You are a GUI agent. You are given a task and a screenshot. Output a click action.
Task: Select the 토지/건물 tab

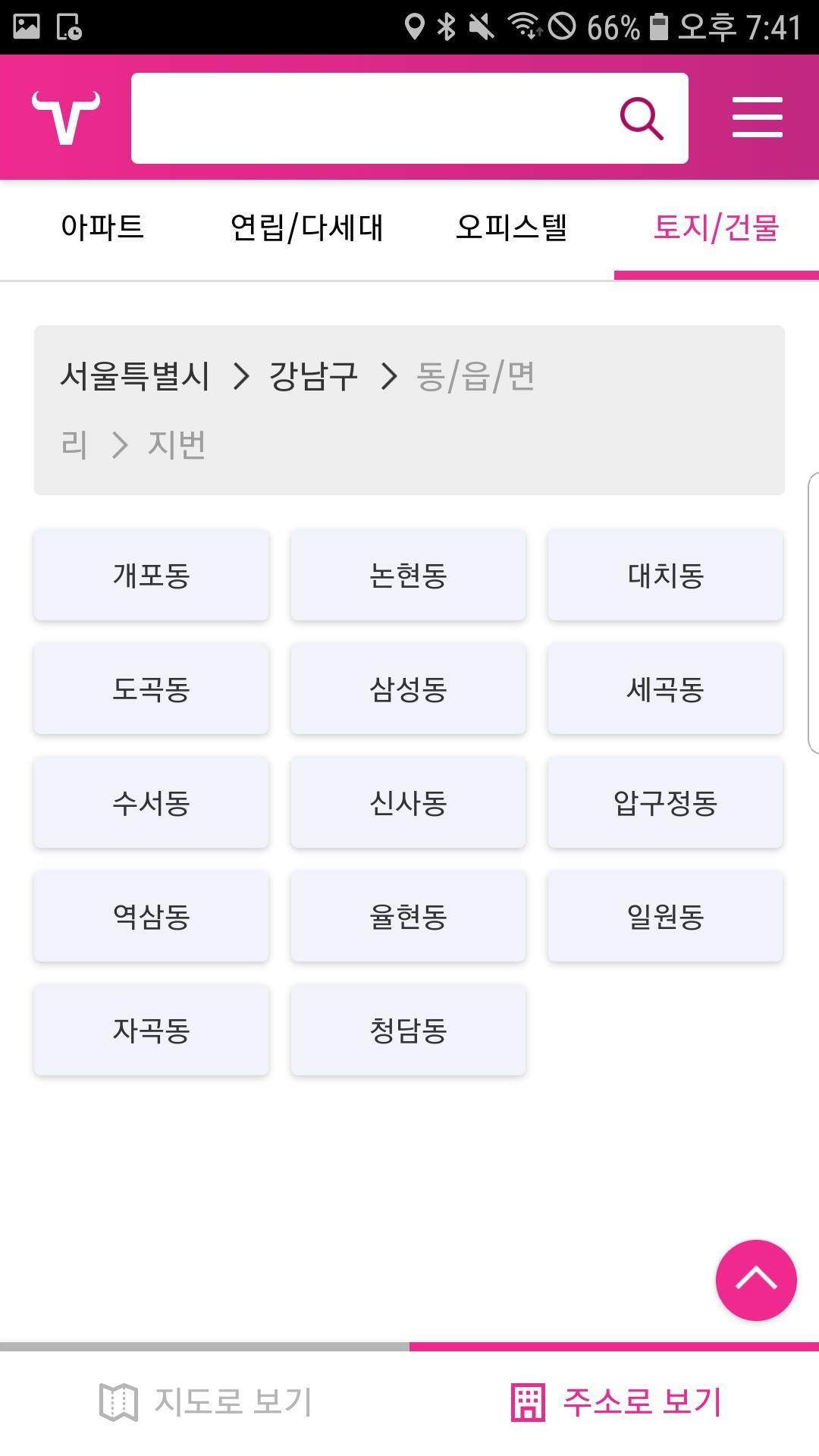pos(716,227)
